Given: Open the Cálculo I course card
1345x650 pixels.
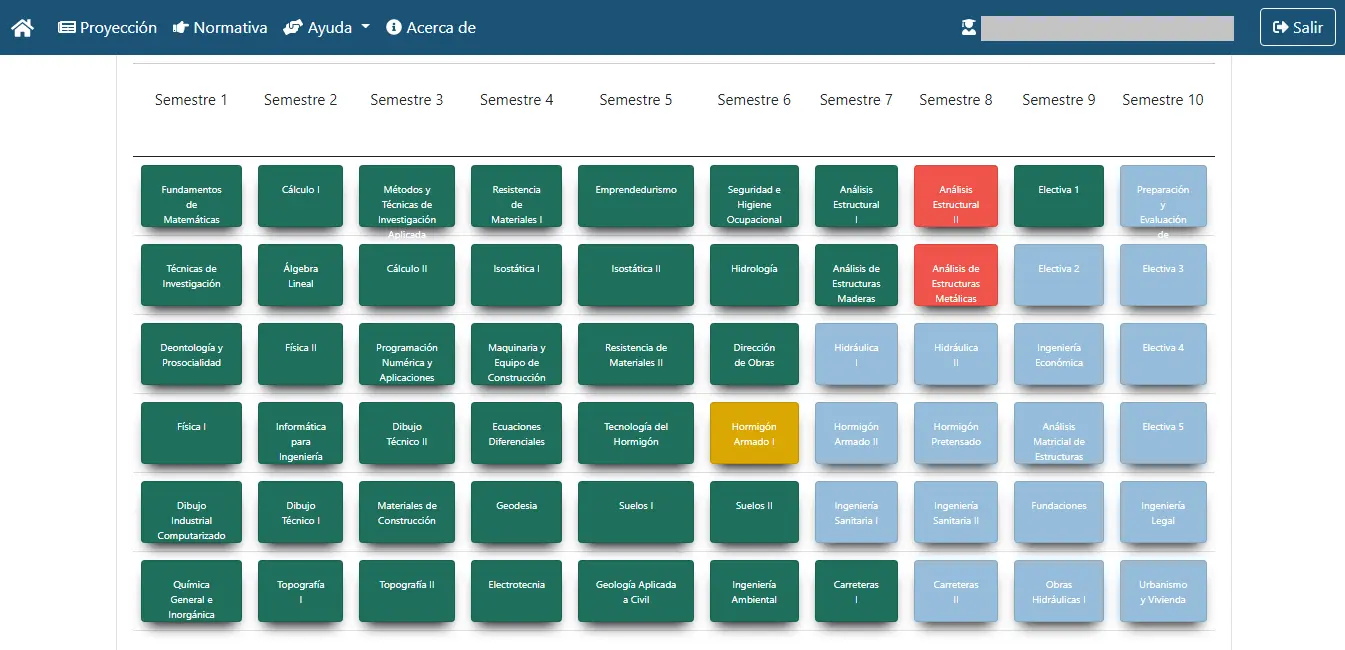Looking at the screenshot, I should 300,196.
